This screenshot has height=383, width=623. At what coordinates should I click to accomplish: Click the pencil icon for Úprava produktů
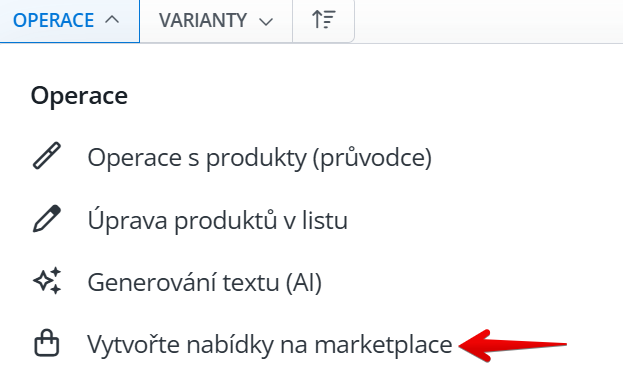pyautogui.click(x=46, y=218)
